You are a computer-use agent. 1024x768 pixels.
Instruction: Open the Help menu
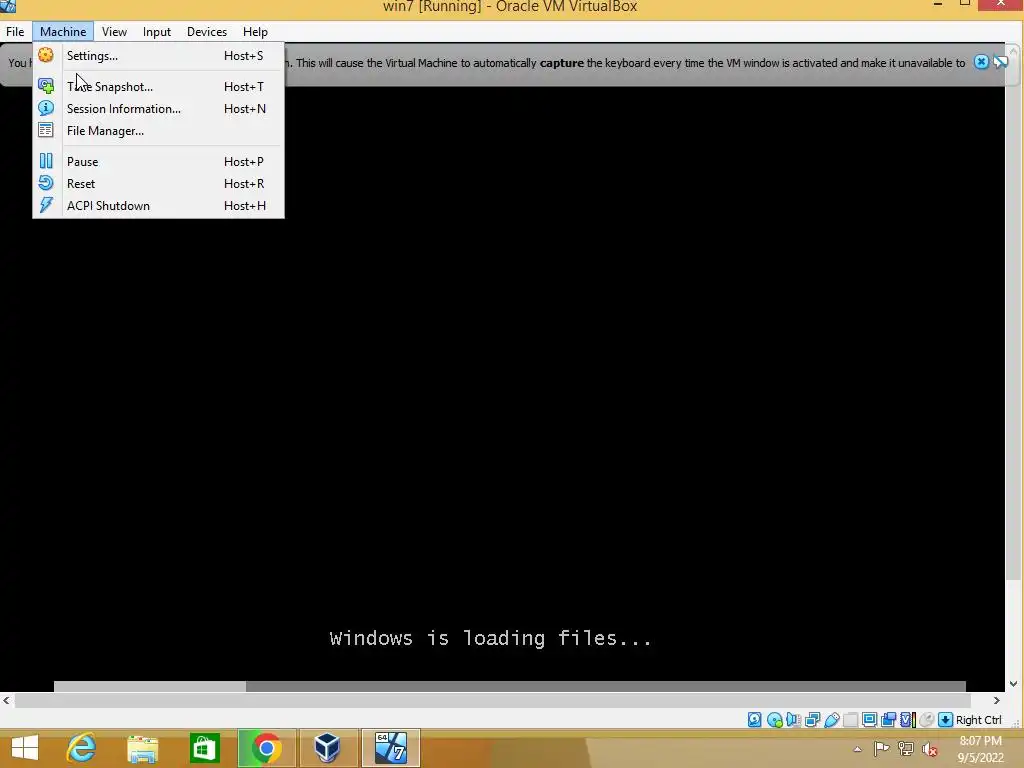(255, 31)
